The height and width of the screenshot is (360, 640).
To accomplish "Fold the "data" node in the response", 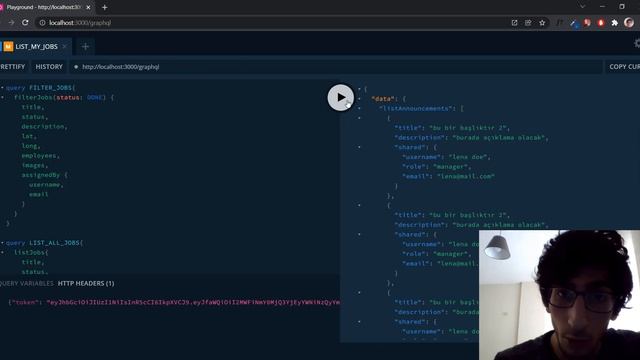I will click(x=359, y=99).
